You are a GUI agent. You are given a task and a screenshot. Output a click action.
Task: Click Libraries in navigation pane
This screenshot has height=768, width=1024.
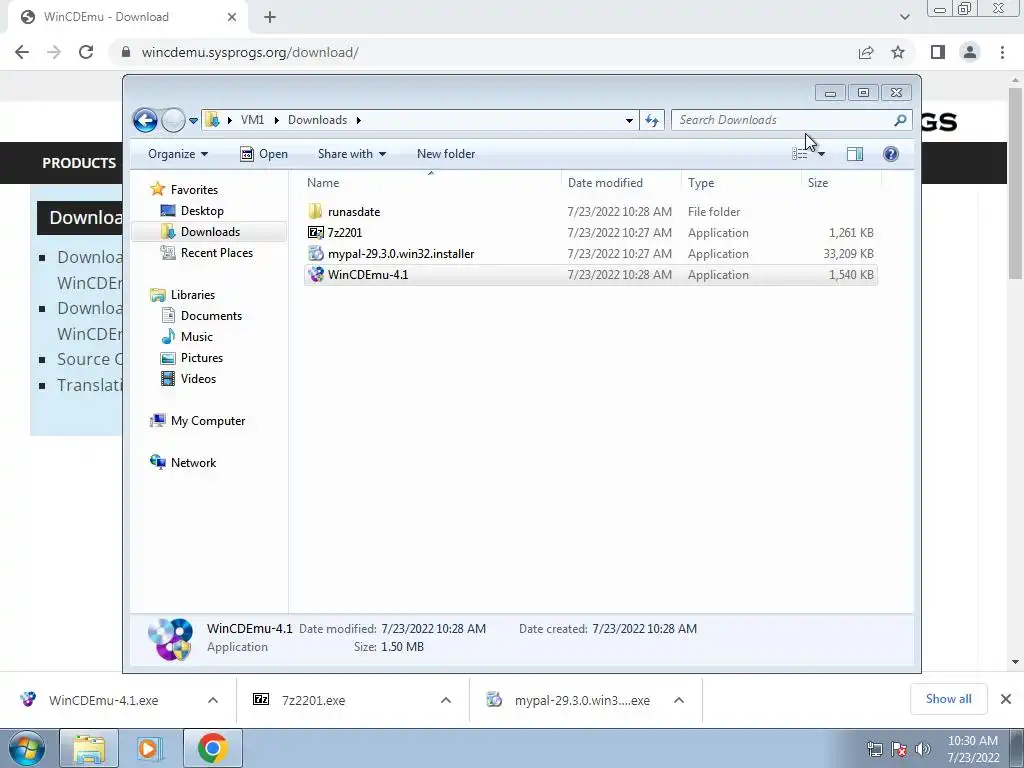[193, 295]
